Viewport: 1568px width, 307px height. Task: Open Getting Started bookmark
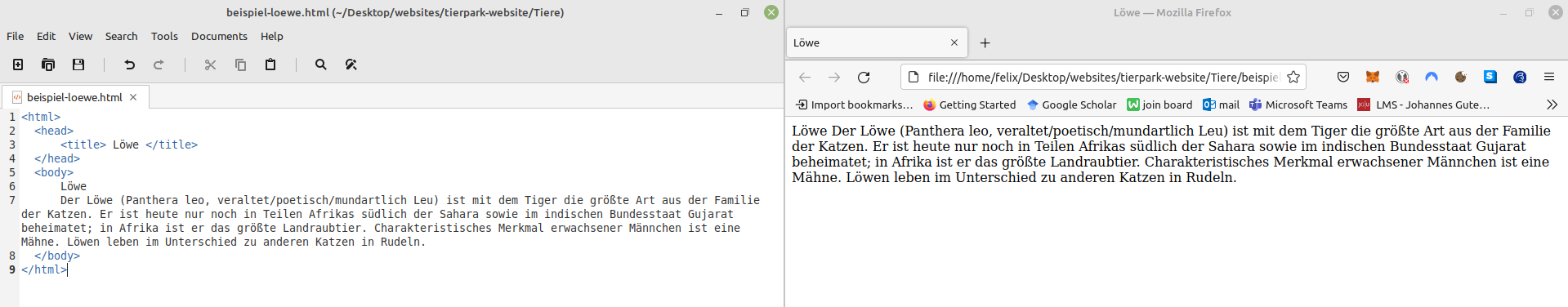pos(969,105)
